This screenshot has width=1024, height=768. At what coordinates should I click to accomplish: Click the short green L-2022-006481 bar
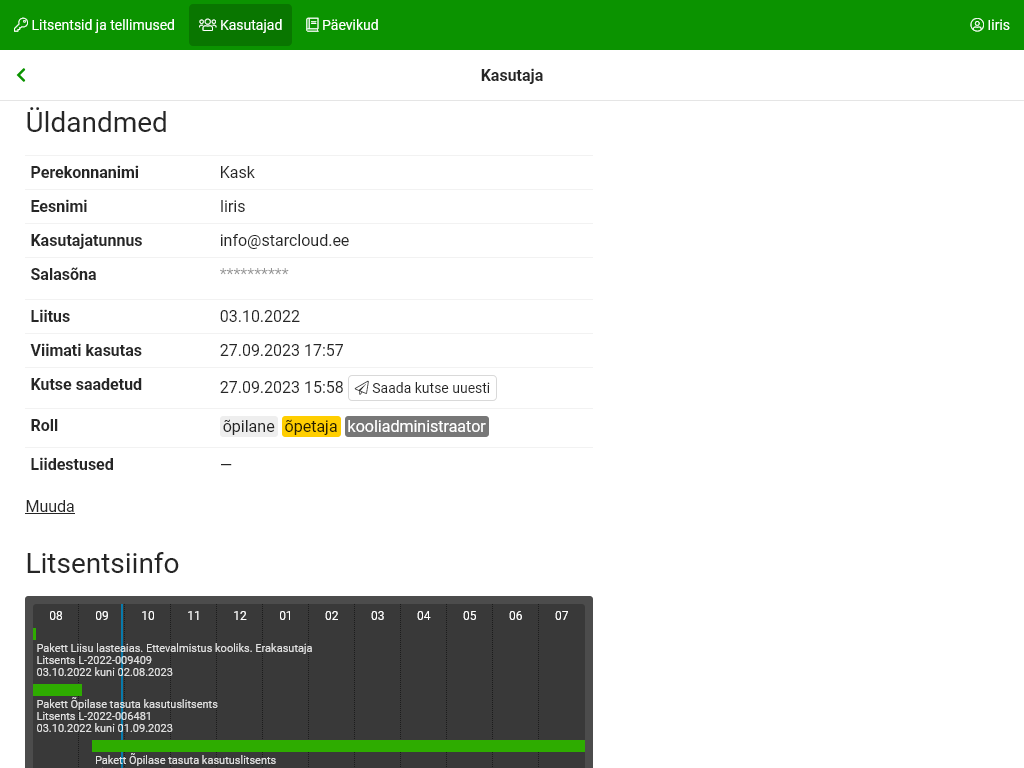57,690
